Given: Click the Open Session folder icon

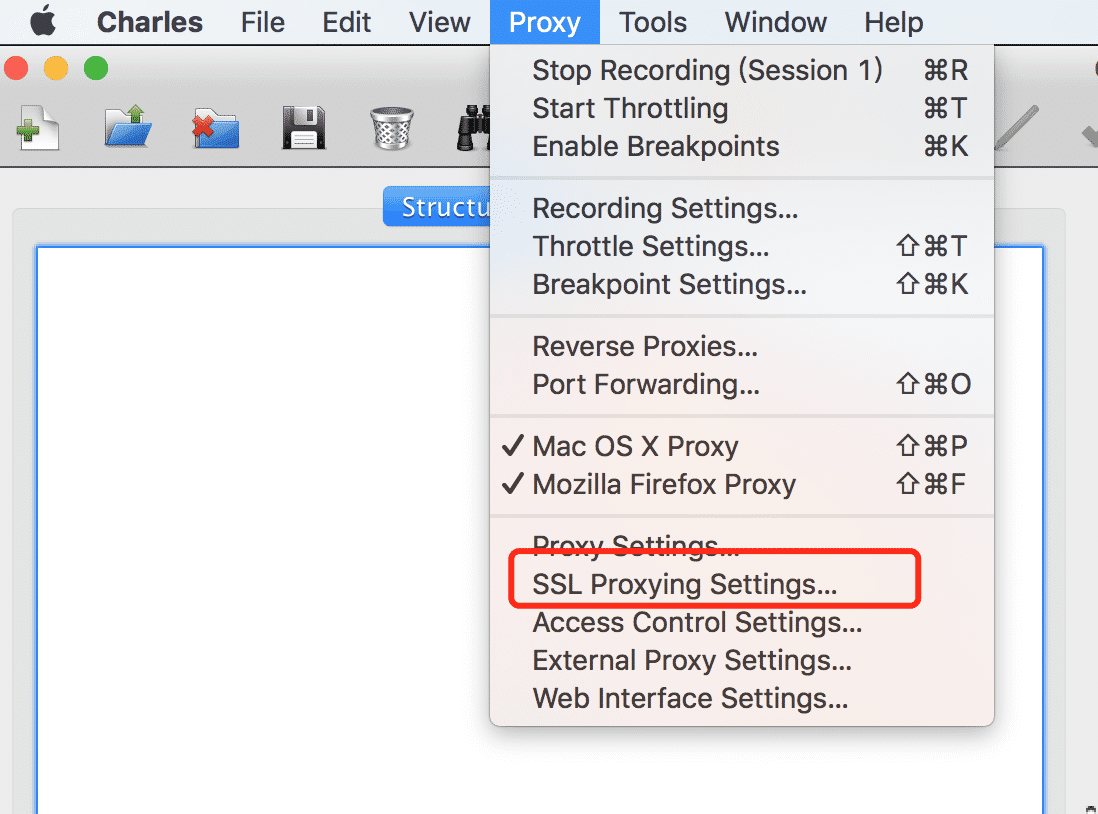Looking at the screenshot, I should pyautogui.click(x=127, y=126).
